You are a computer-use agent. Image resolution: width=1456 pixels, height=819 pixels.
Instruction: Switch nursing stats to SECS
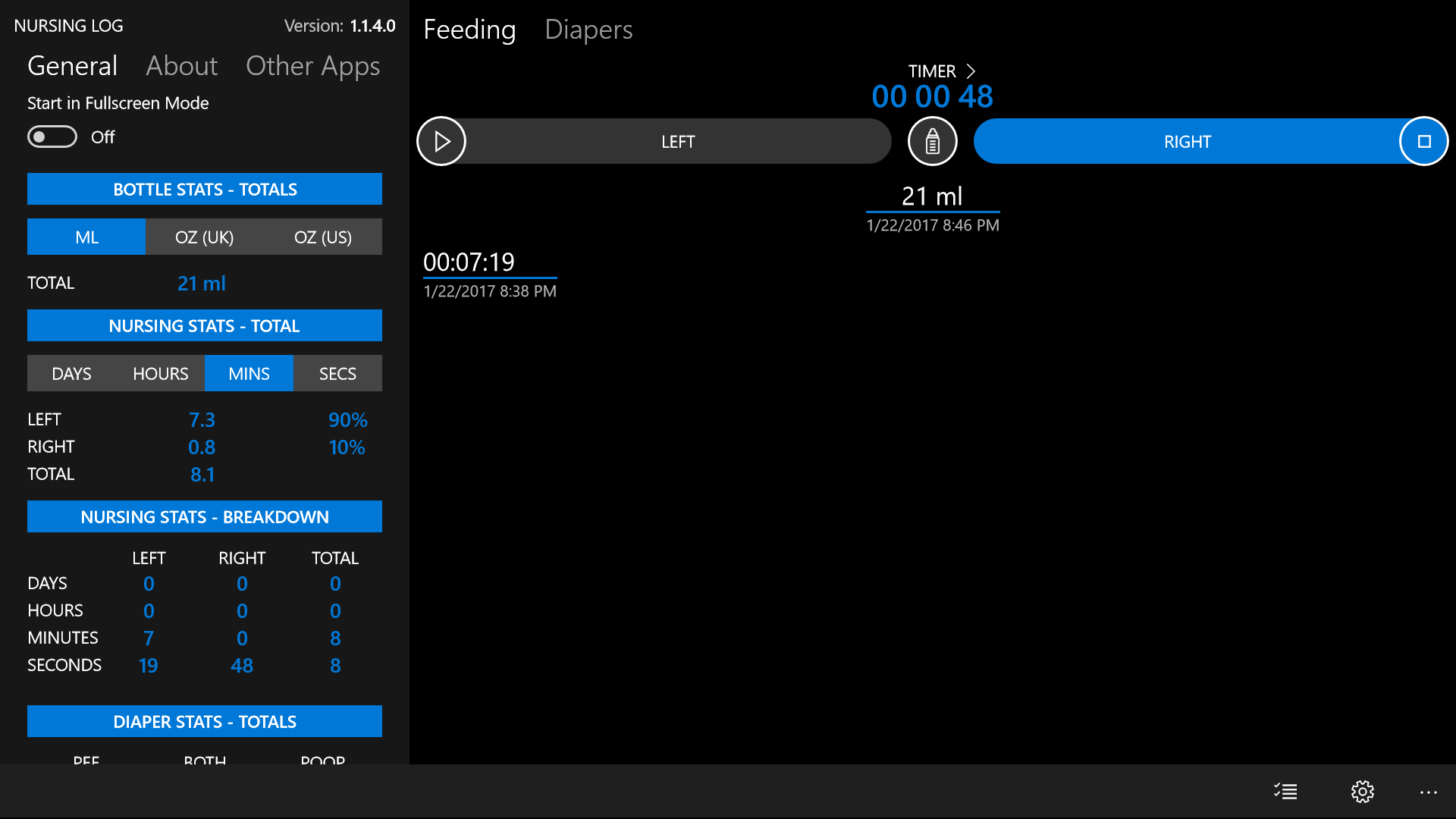pos(337,374)
